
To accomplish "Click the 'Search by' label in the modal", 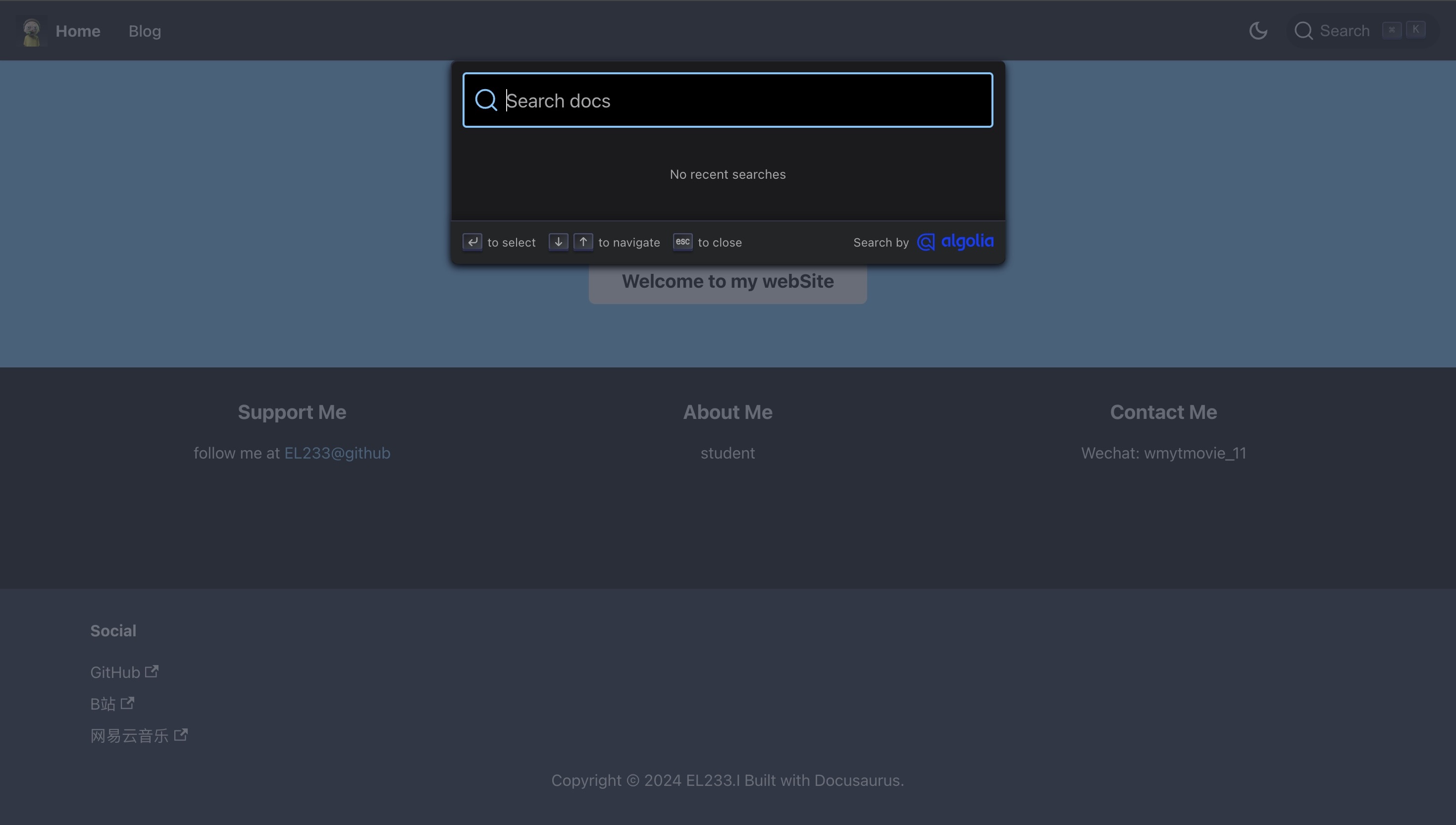I will click(881, 243).
